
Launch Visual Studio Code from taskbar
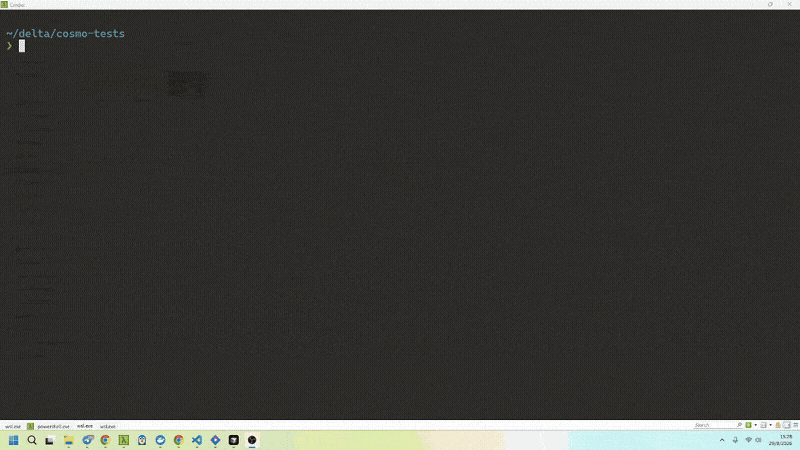point(197,440)
